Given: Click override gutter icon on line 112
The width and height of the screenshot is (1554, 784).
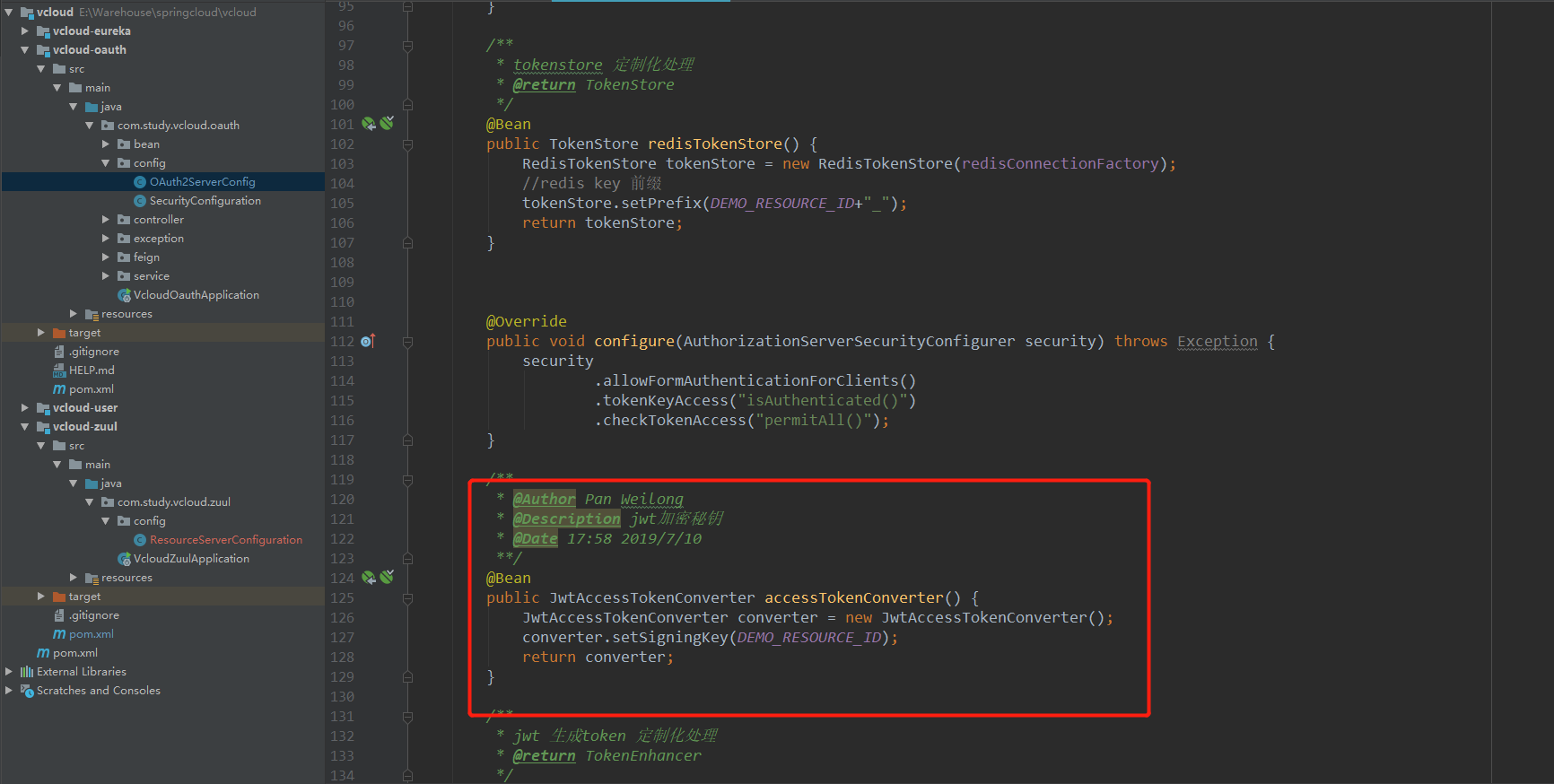Looking at the screenshot, I should click(368, 341).
